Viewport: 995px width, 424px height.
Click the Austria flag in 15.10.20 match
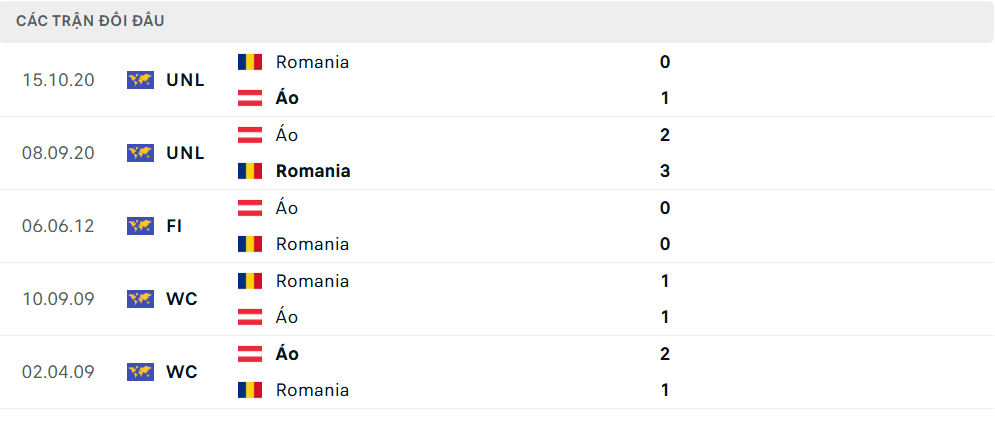click(250, 98)
